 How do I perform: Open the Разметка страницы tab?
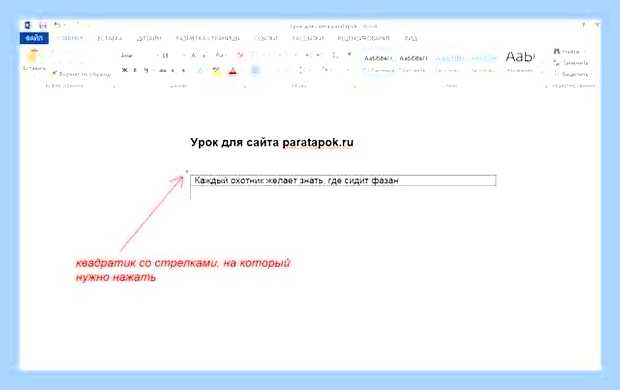[208, 38]
